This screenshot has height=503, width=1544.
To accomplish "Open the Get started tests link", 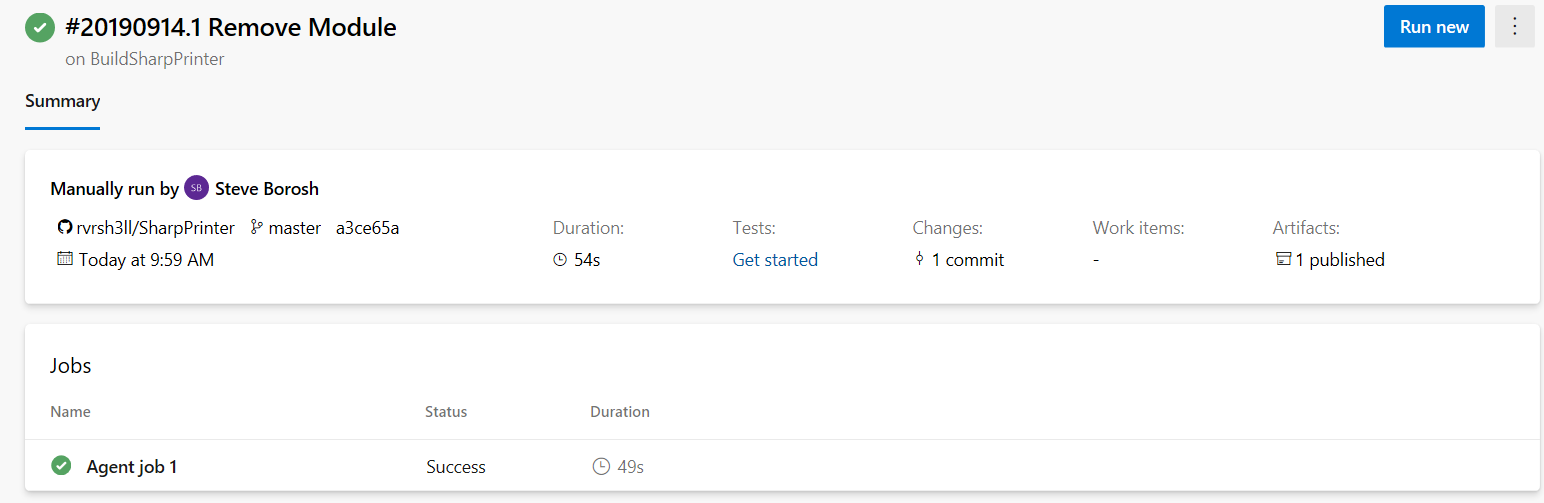I will tap(775, 260).
